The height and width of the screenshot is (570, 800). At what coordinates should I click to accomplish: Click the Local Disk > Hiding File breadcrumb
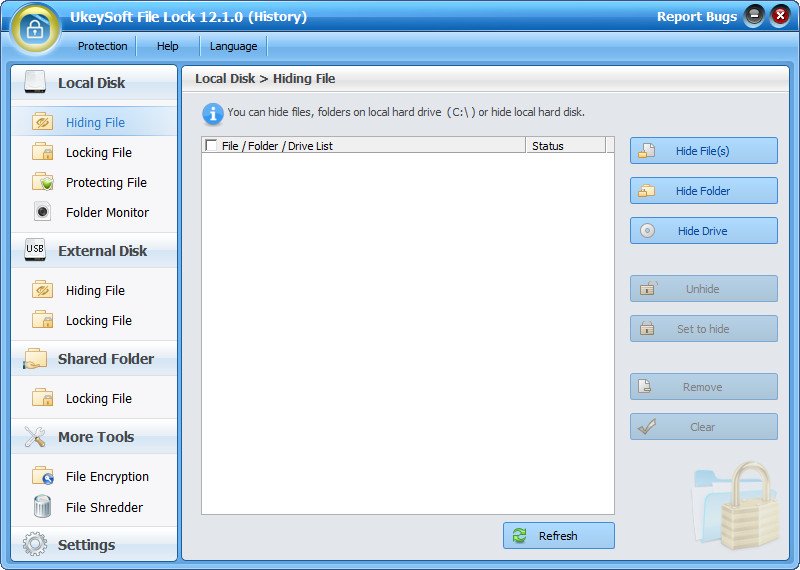(265, 79)
